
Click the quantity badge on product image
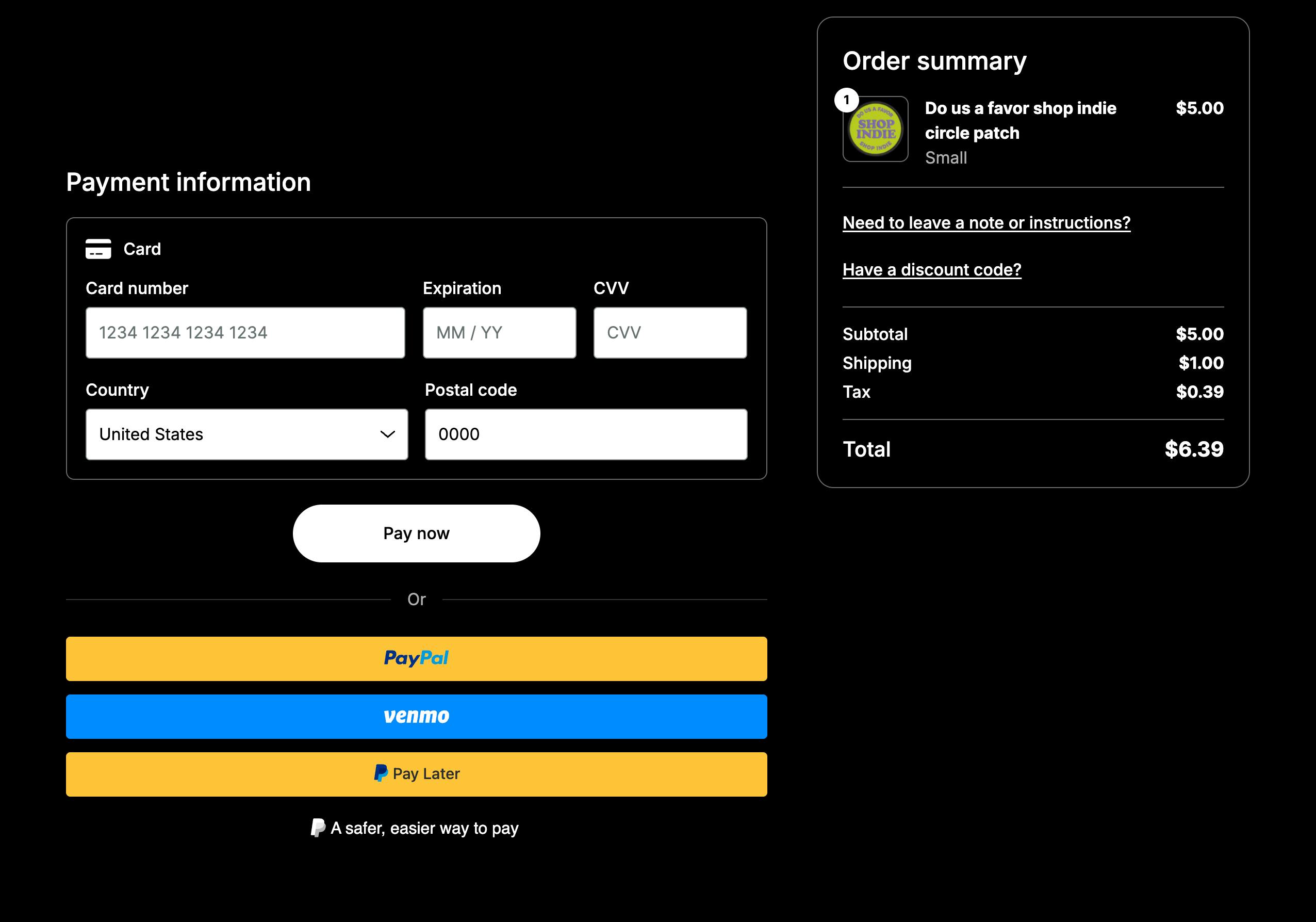point(847,100)
